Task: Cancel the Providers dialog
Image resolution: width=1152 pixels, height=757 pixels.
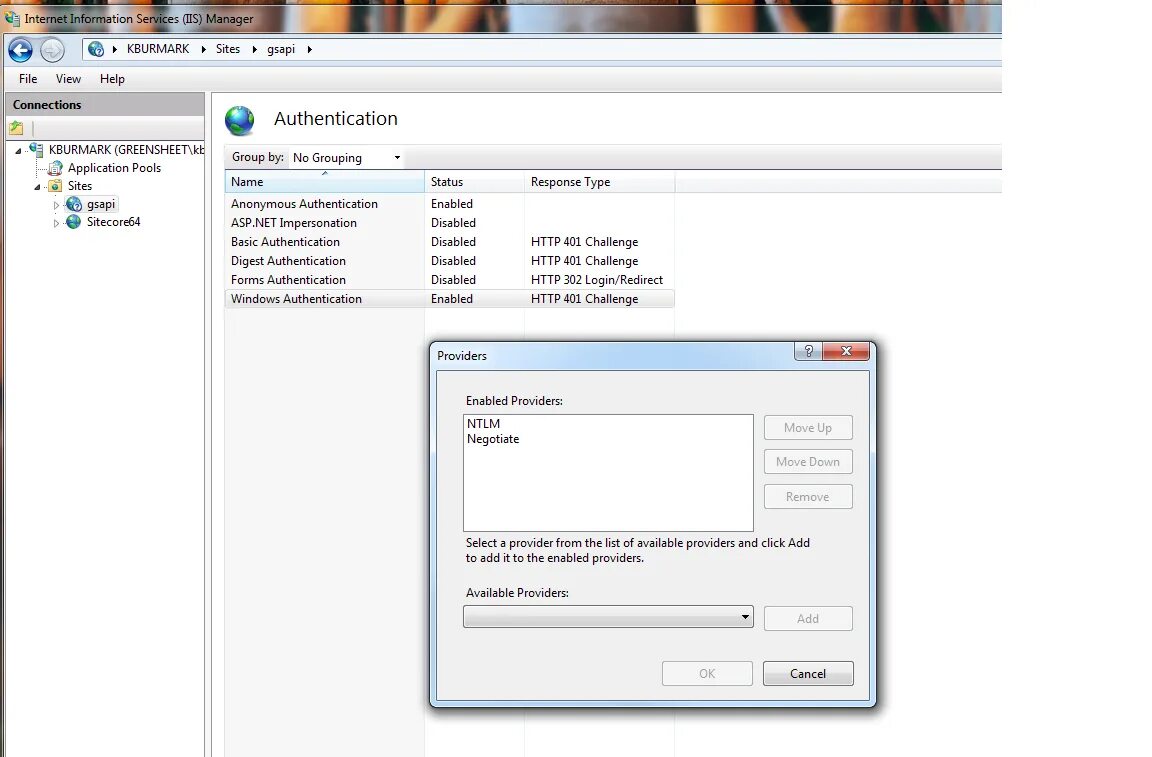Action: click(x=808, y=673)
